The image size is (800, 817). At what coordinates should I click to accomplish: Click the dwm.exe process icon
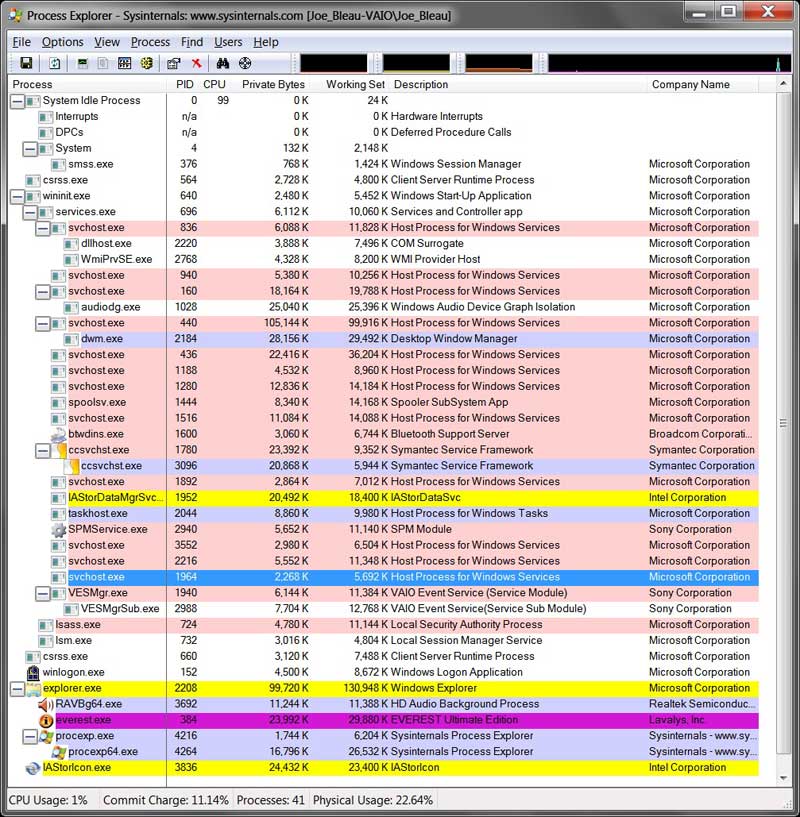coord(71,339)
